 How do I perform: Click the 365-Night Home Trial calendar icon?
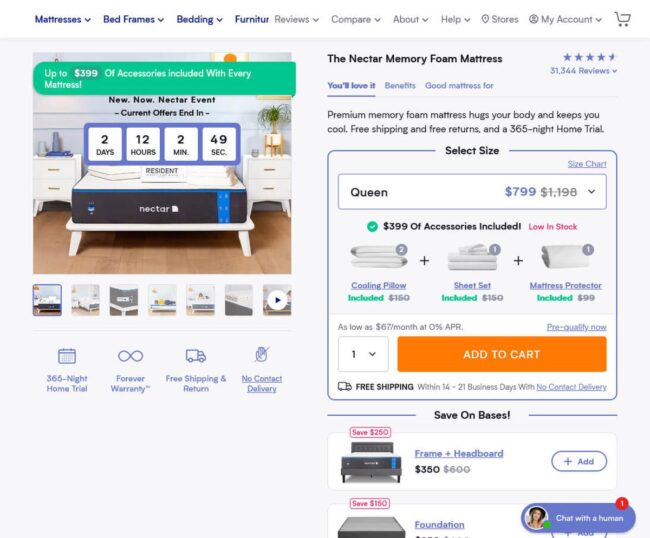click(67, 356)
